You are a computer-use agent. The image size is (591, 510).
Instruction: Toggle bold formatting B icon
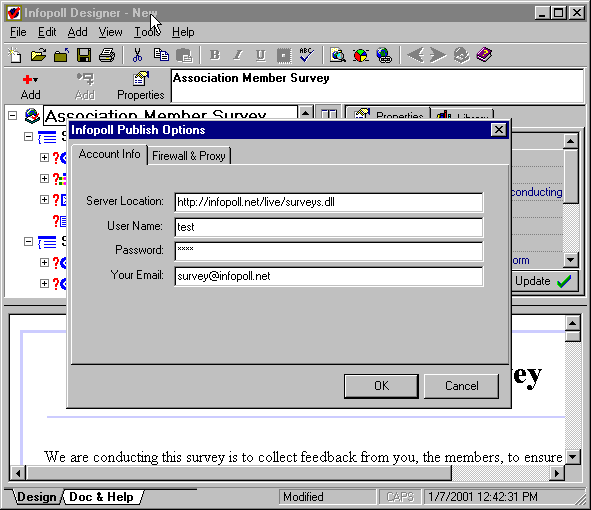coord(215,55)
